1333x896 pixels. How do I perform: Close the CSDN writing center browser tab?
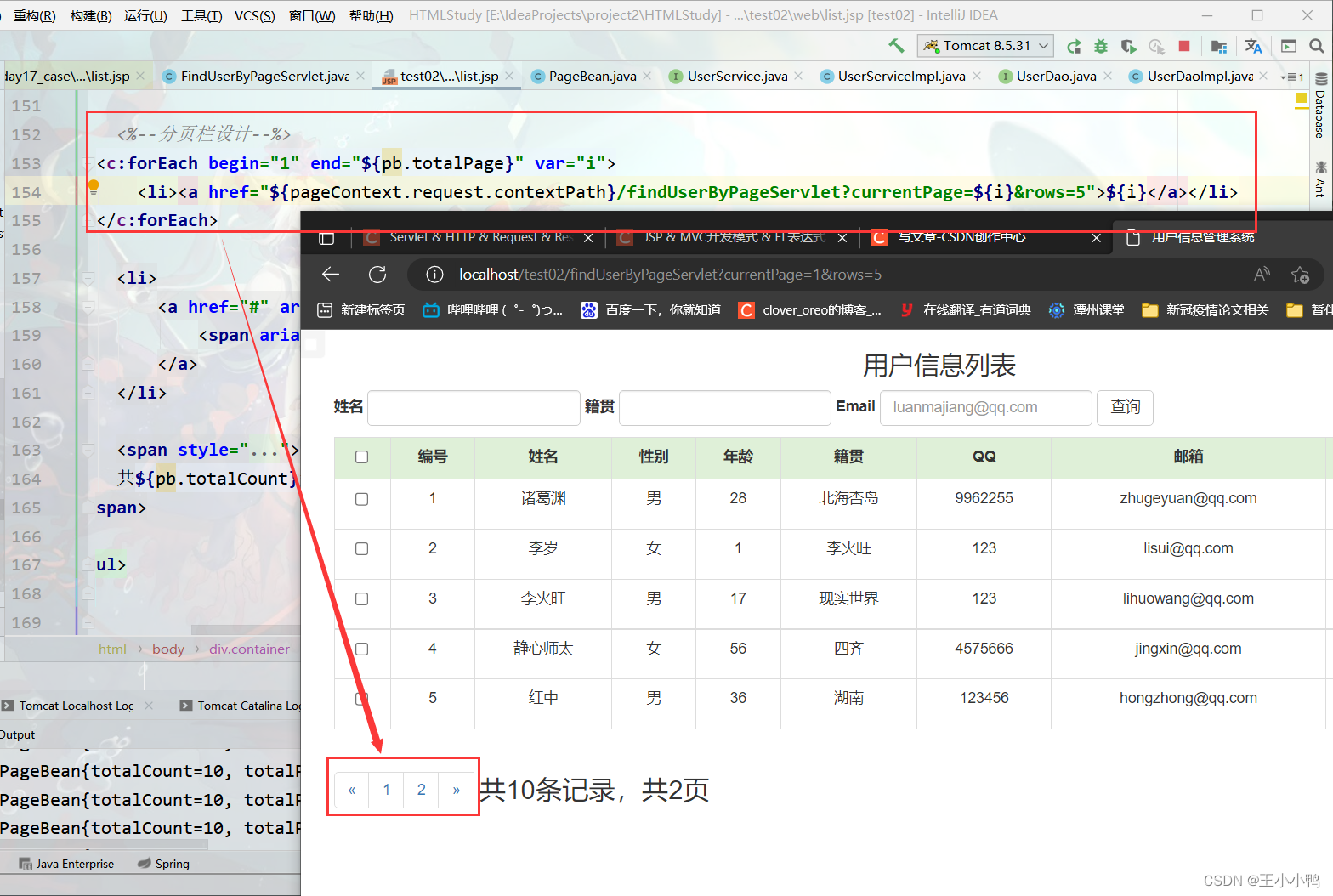(x=1097, y=238)
